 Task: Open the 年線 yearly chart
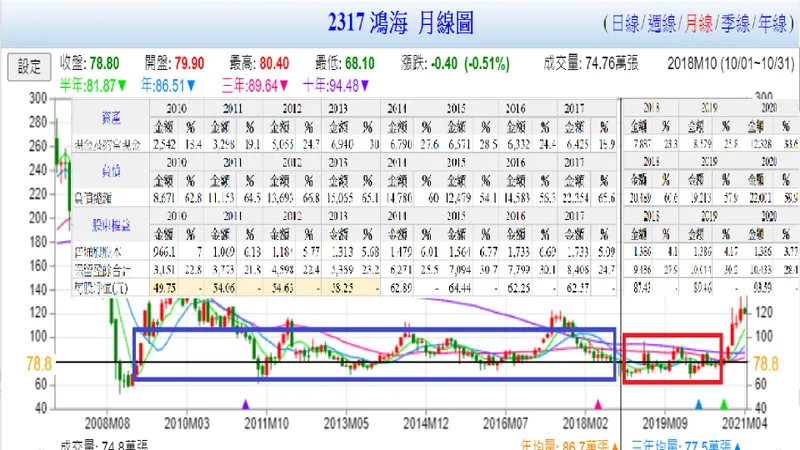pos(772,23)
